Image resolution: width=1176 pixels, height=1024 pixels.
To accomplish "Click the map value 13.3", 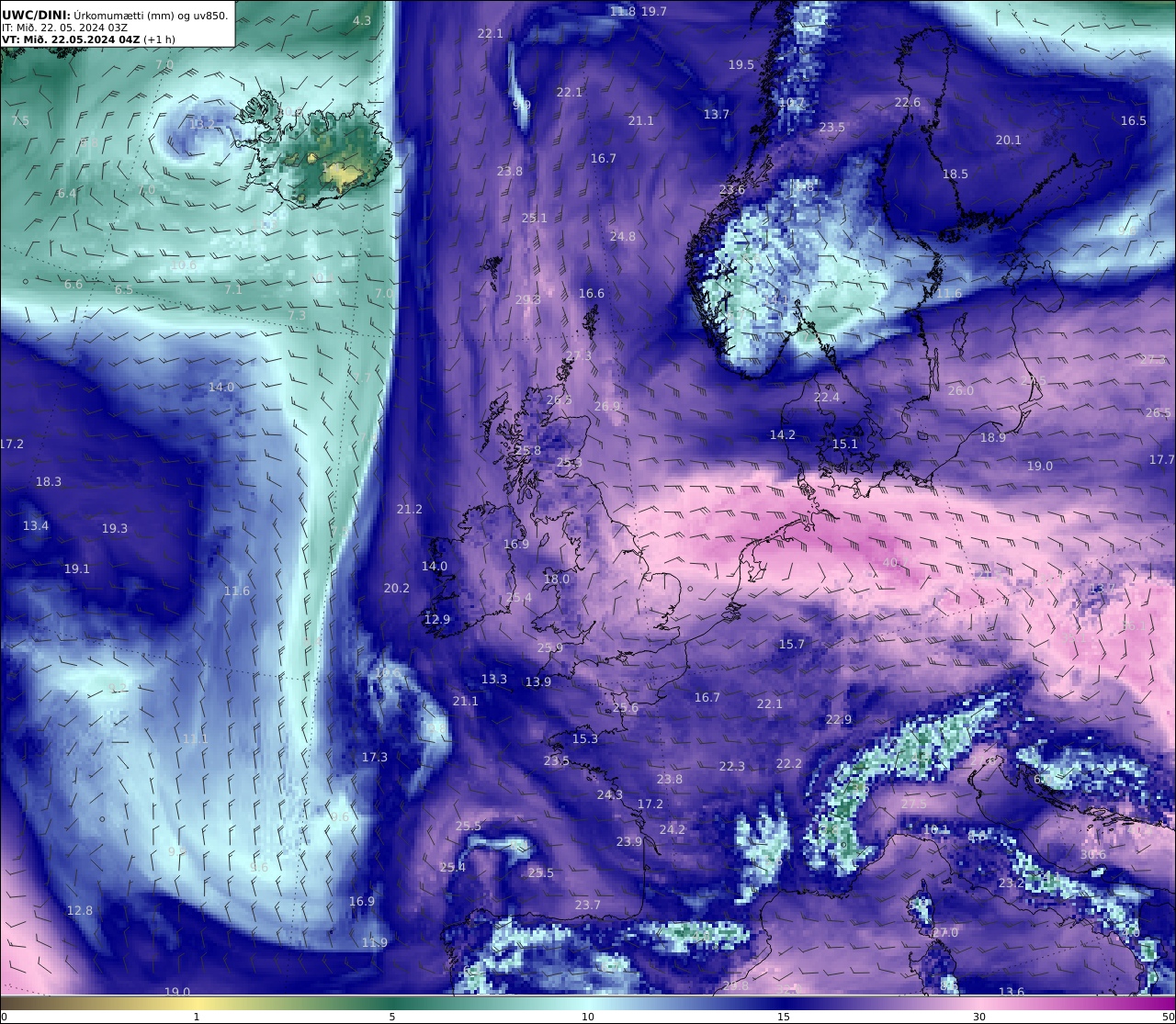I will point(494,679).
